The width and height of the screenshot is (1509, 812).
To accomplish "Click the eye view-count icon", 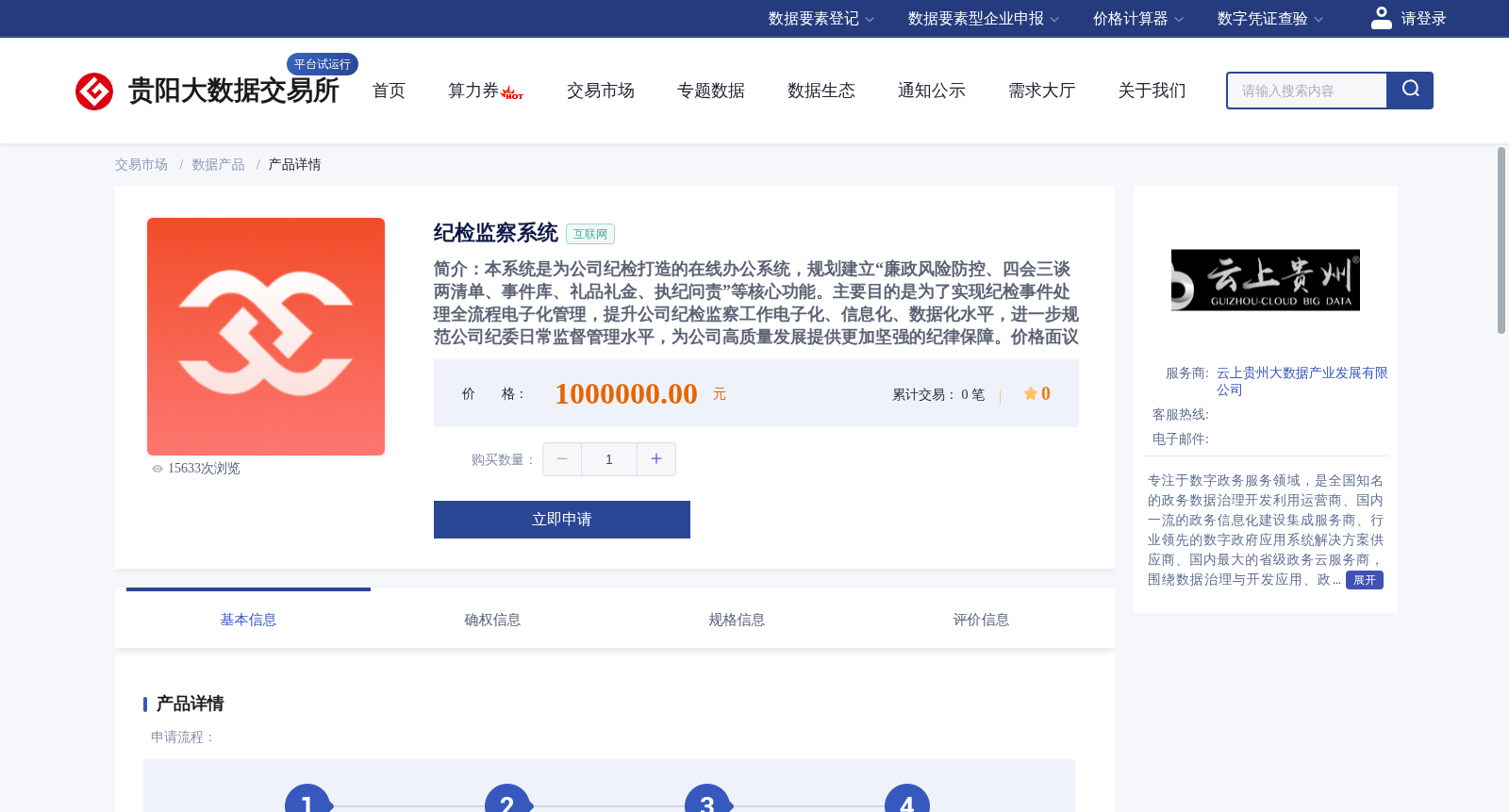I will click(x=158, y=469).
